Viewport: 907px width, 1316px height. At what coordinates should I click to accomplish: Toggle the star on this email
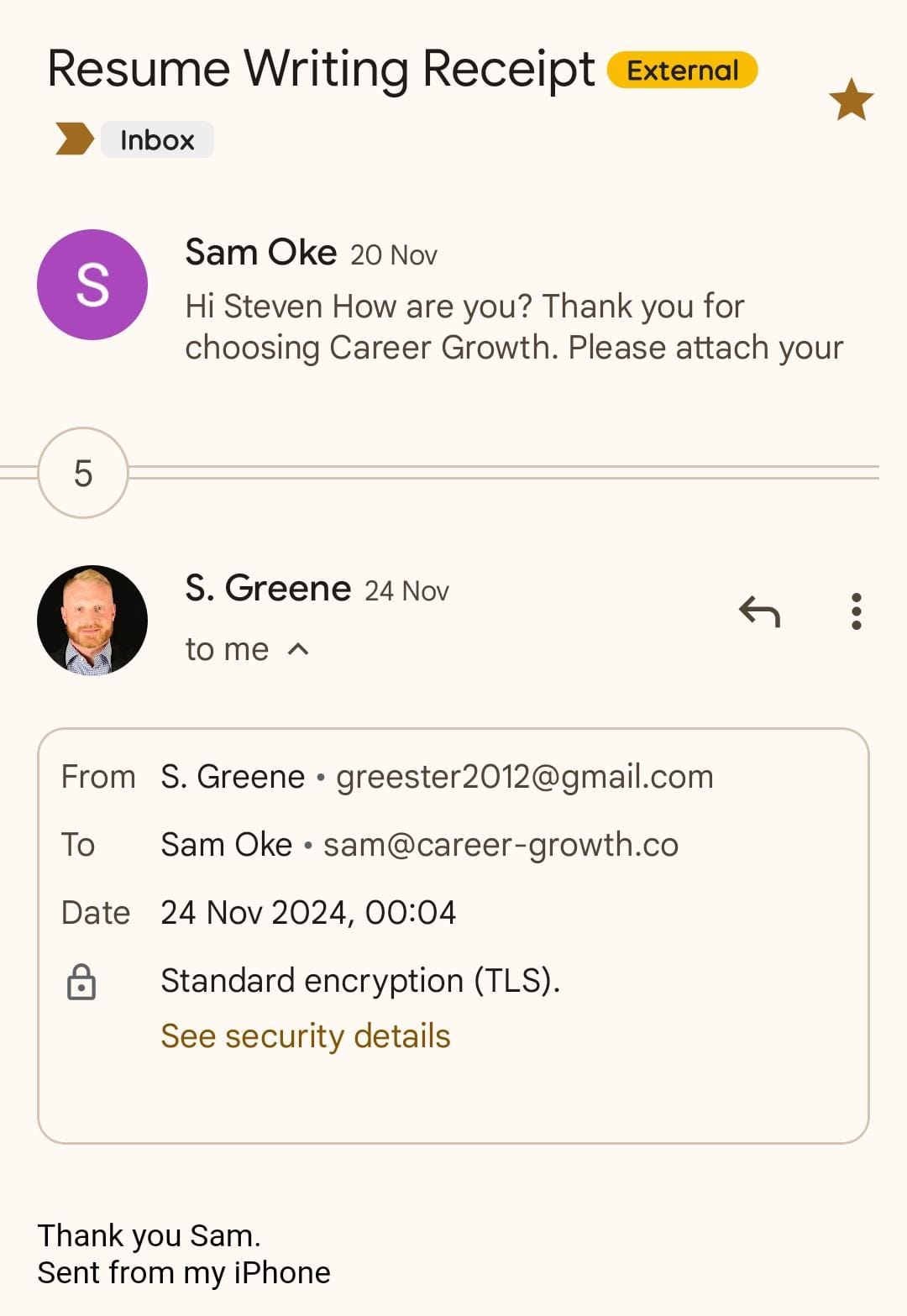[851, 100]
